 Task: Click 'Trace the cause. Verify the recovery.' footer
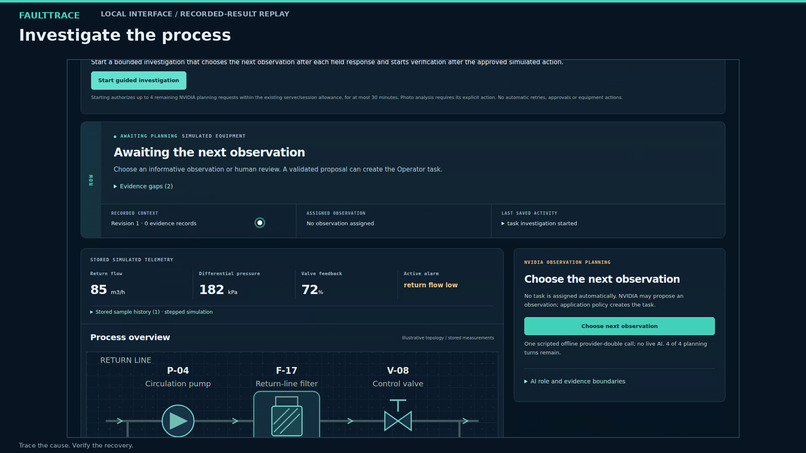(76, 445)
